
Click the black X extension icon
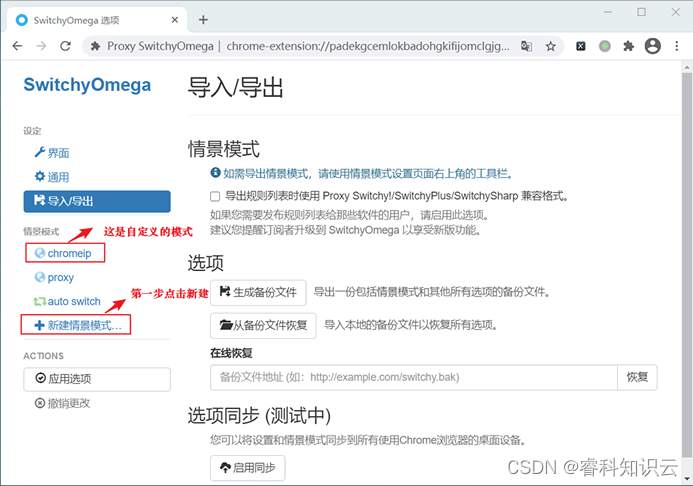pyautogui.click(x=581, y=46)
